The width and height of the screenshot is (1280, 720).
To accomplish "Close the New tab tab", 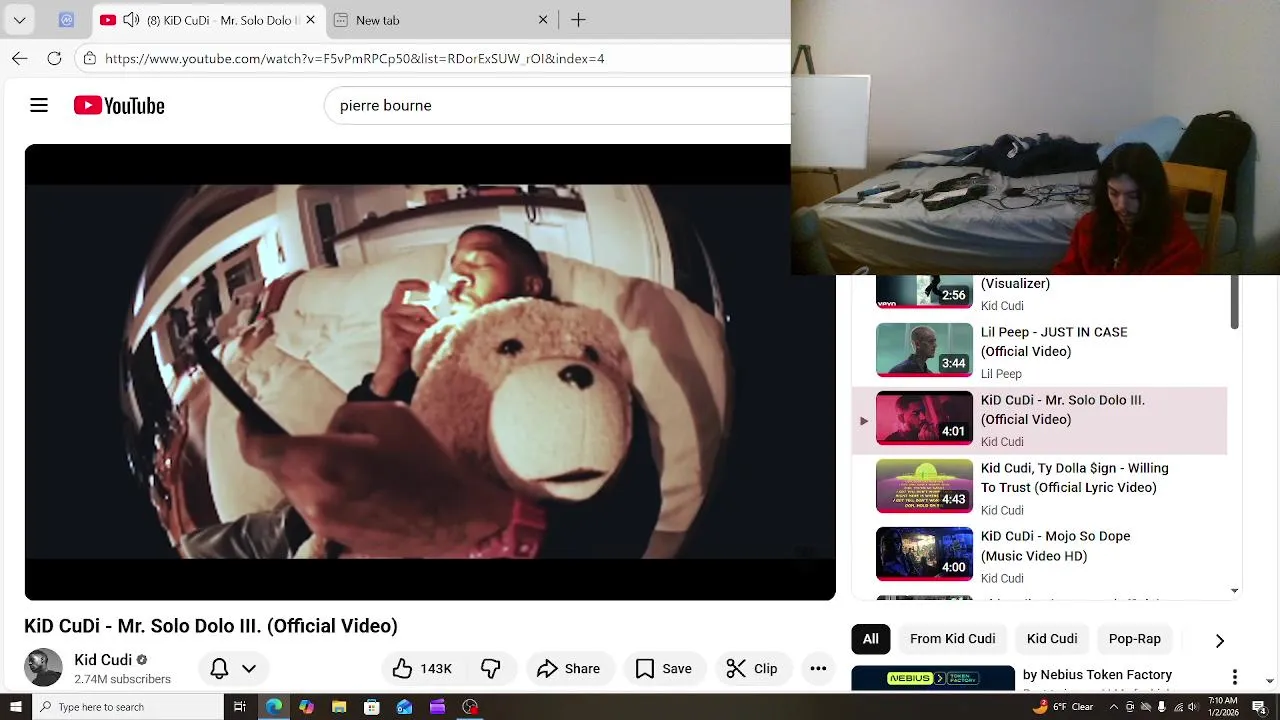I will pos(543,20).
